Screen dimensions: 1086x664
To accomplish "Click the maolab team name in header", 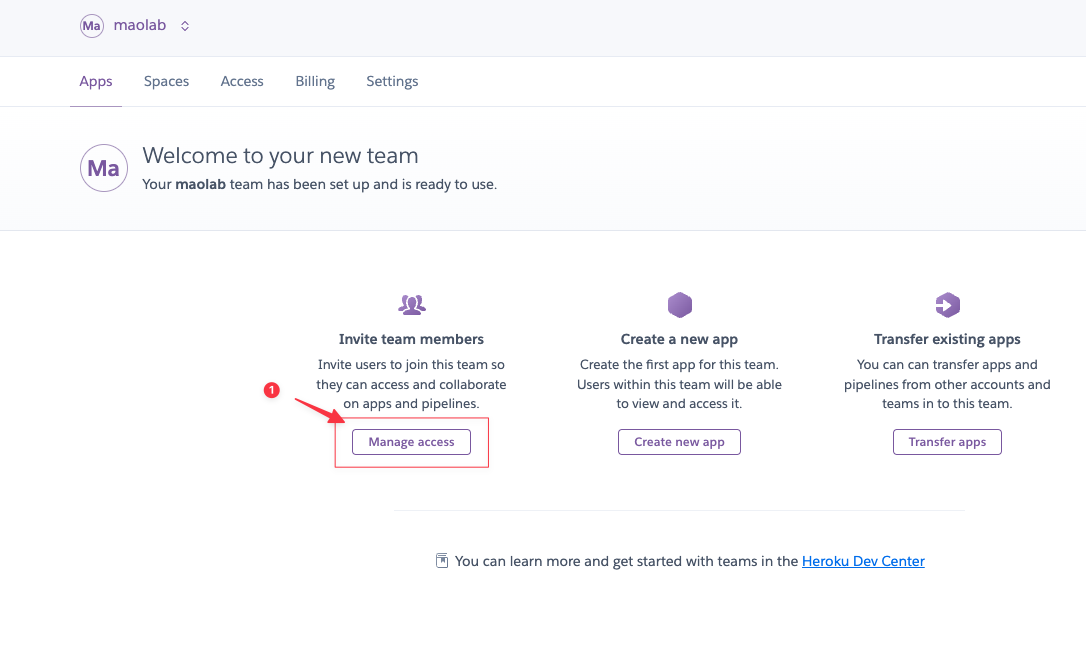I will tap(140, 25).
